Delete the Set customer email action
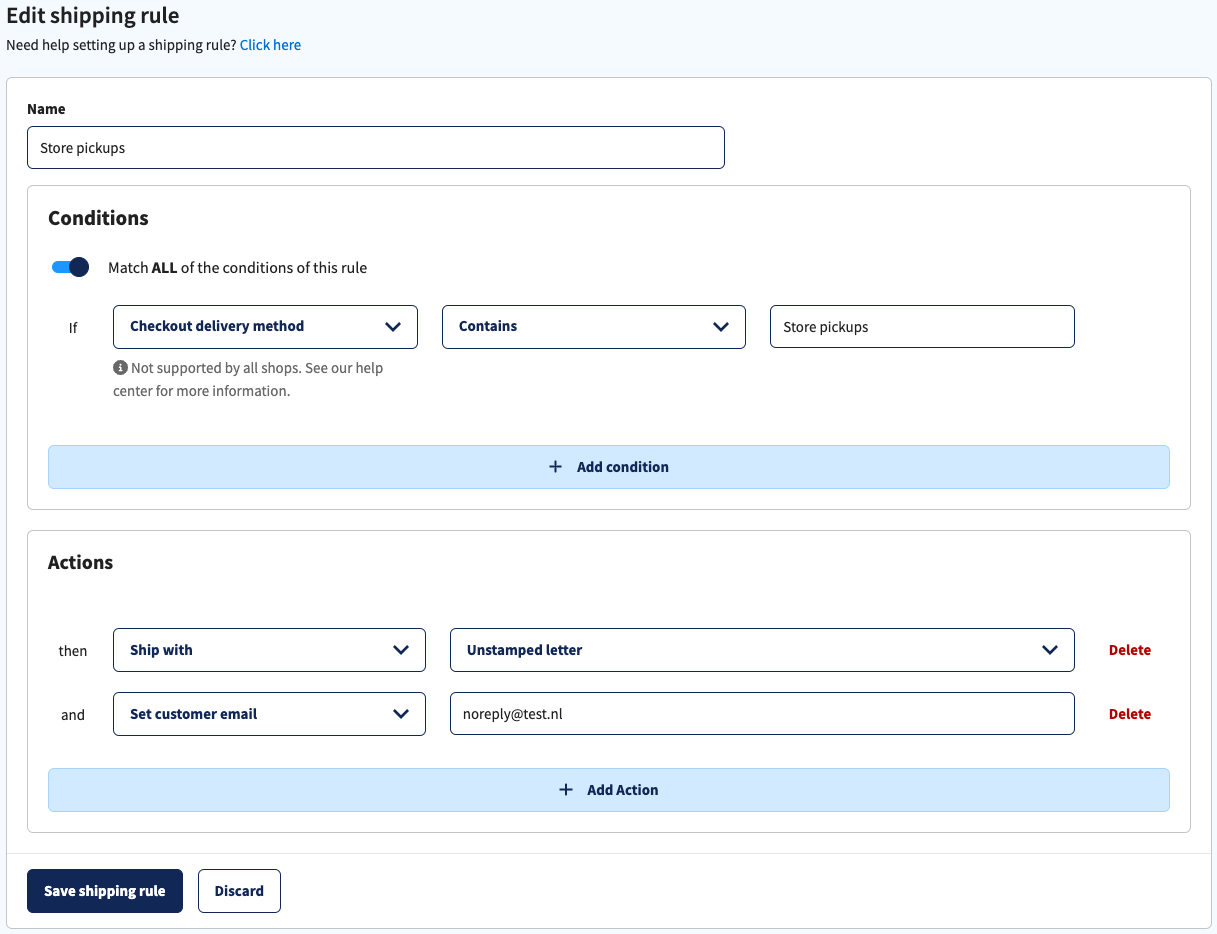Image resolution: width=1217 pixels, height=934 pixels. pos(1129,714)
